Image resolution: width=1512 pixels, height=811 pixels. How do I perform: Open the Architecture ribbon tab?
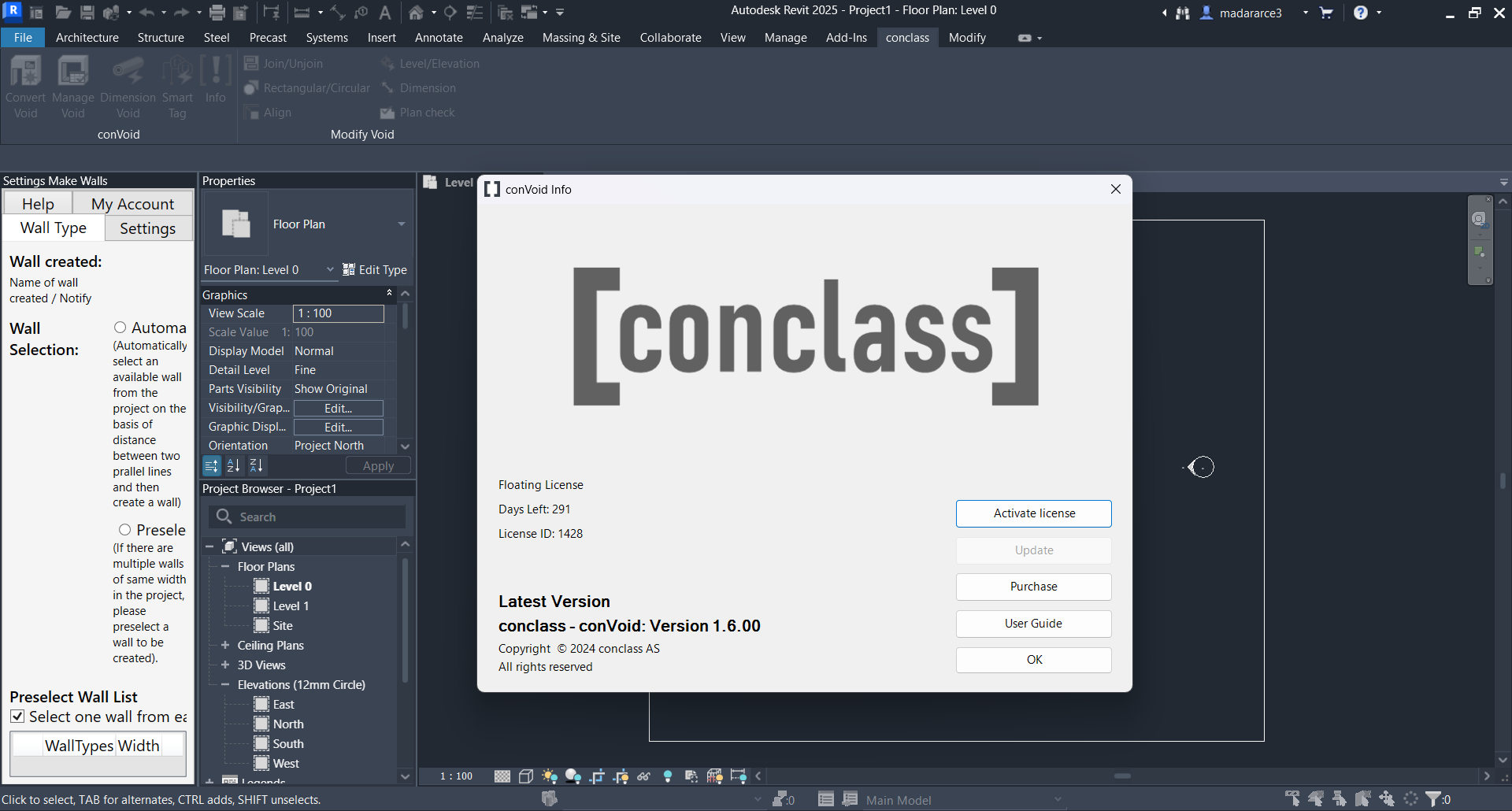click(x=87, y=38)
